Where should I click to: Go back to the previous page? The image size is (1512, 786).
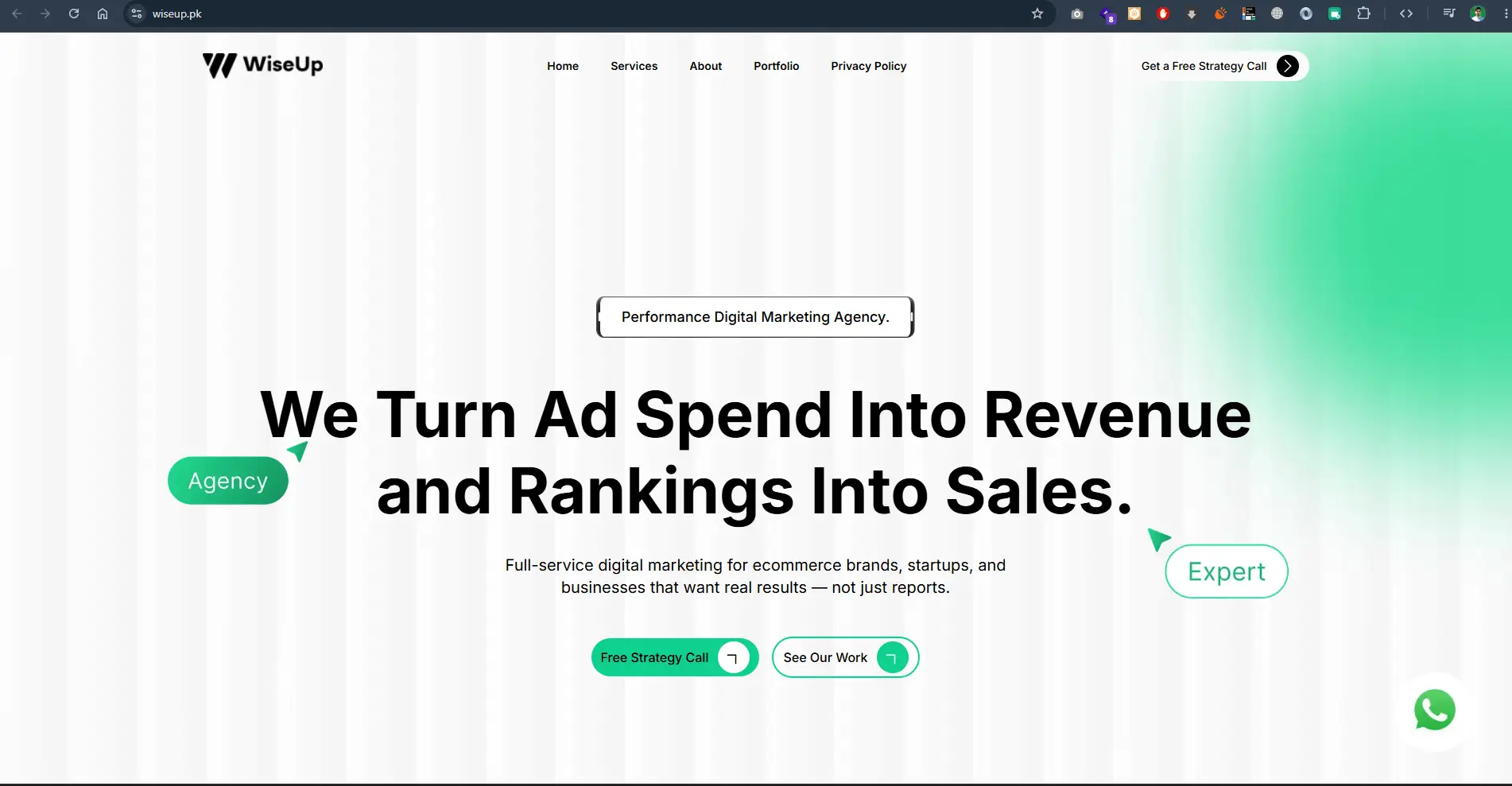[17, 14]
